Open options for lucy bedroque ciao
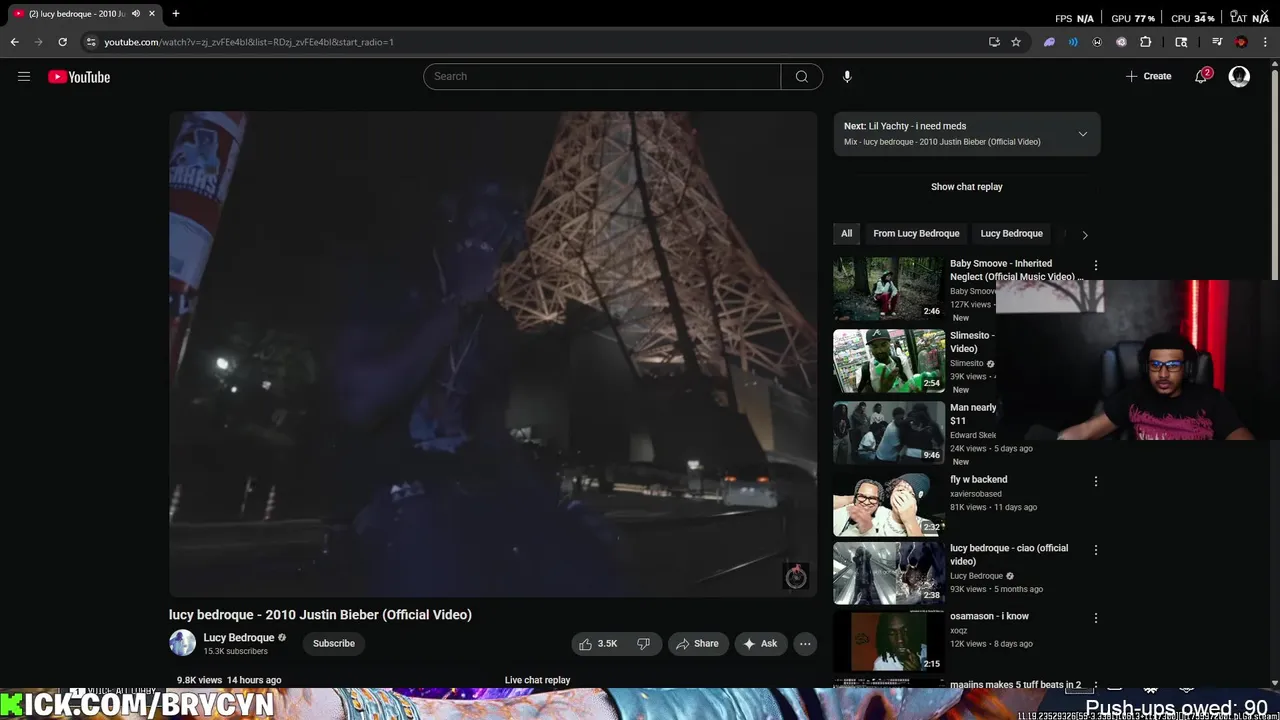 click(1095, 550)
